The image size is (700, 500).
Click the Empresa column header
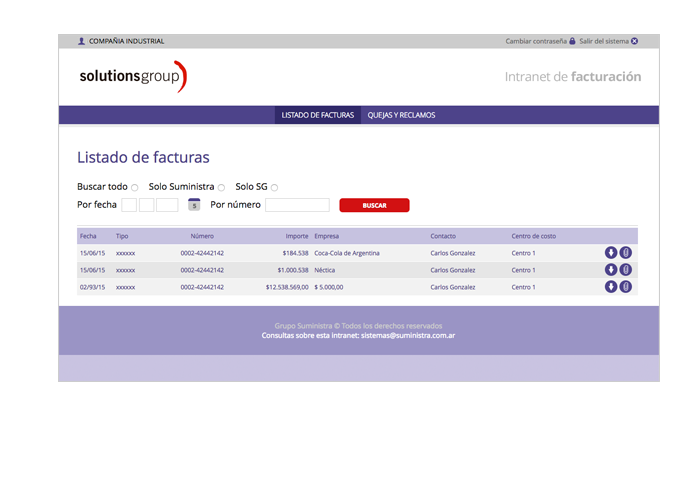coord(326,236)
